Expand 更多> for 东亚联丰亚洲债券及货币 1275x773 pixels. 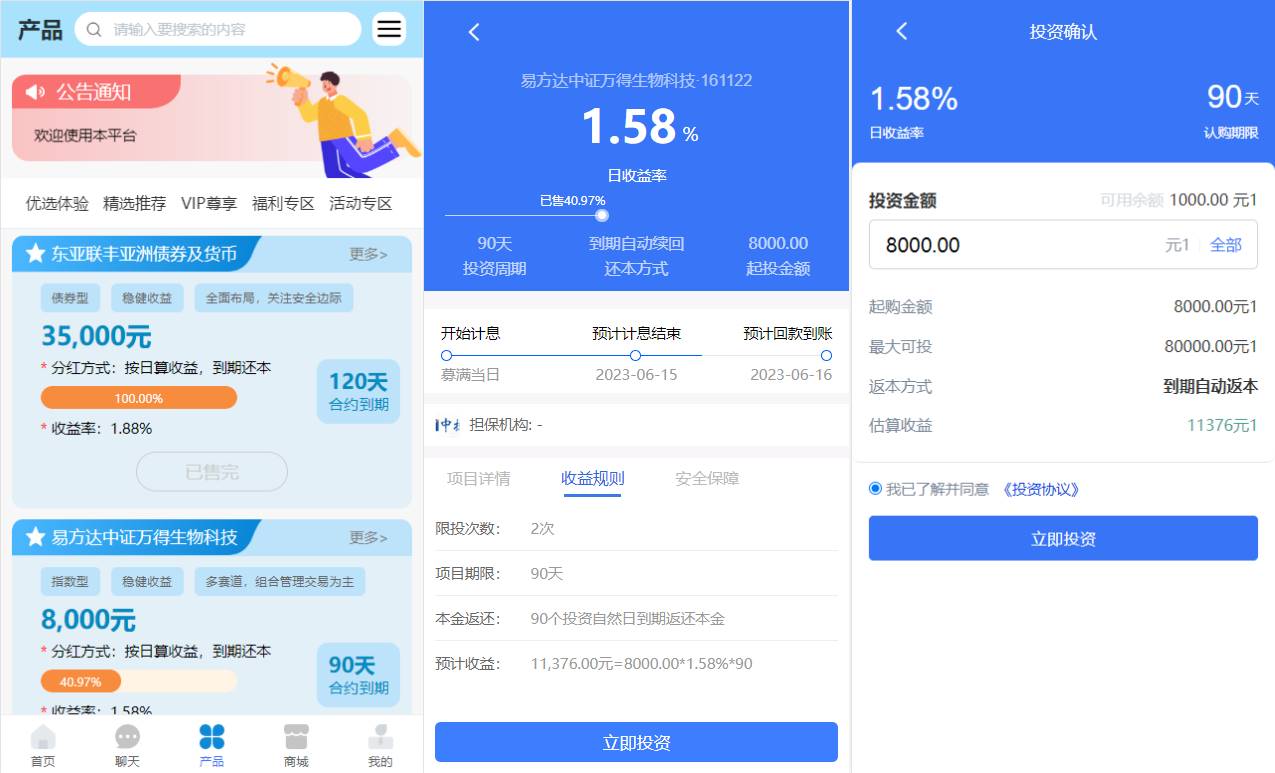pos(368,254)
